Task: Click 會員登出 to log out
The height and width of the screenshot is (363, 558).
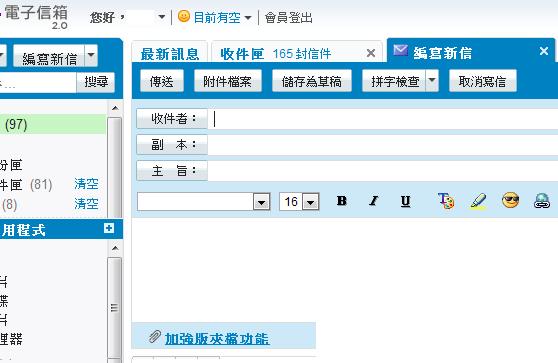Action: tap(289, 17)
